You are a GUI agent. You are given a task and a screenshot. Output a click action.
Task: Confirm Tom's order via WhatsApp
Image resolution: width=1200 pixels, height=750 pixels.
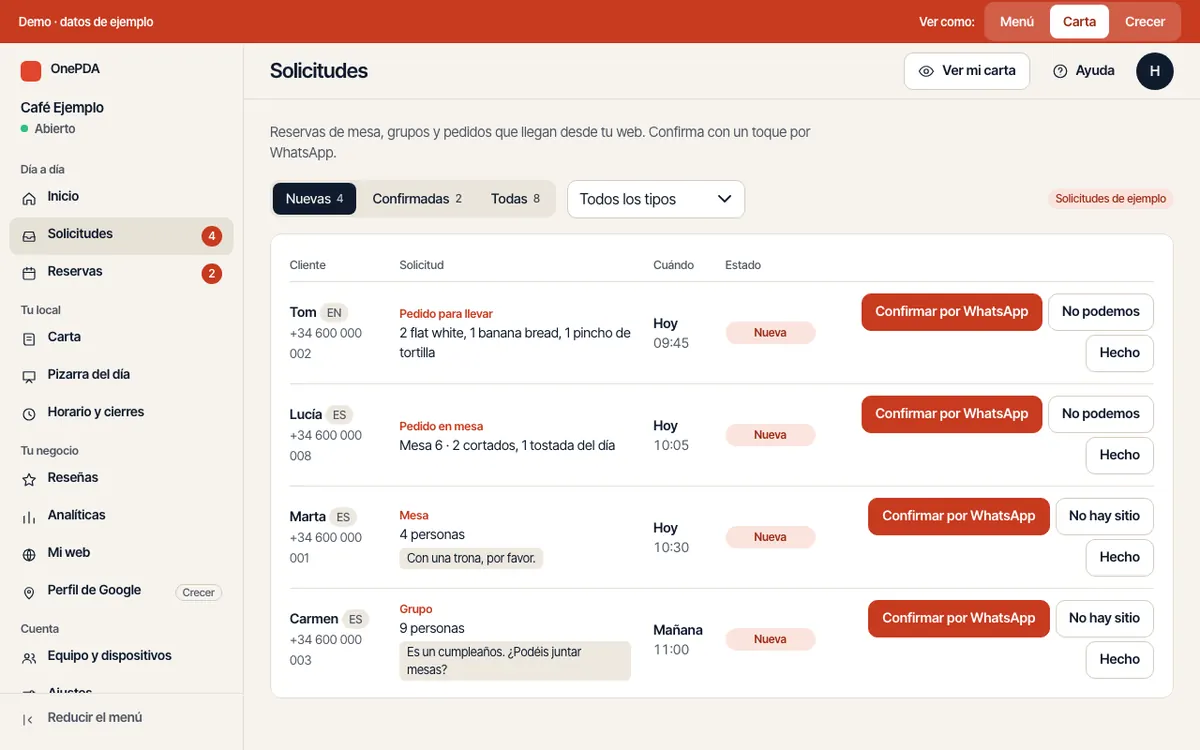point(952,312)
